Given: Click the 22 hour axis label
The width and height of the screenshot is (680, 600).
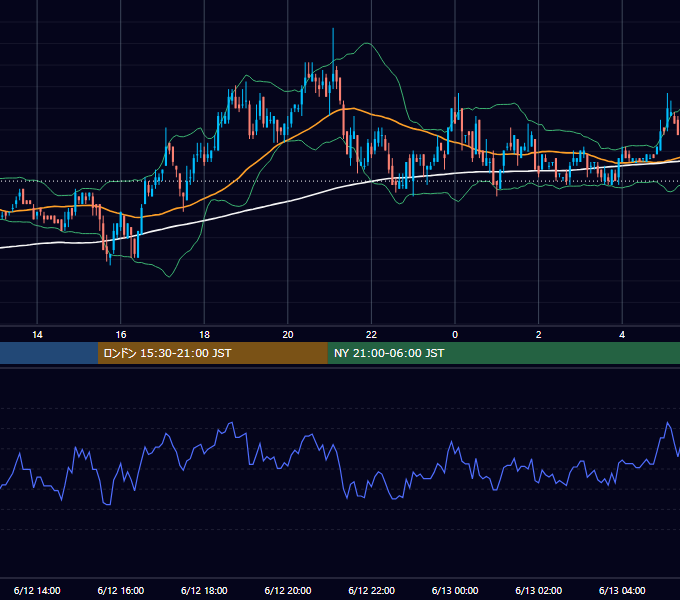Looking at the screenshot, I should (371, 335).
